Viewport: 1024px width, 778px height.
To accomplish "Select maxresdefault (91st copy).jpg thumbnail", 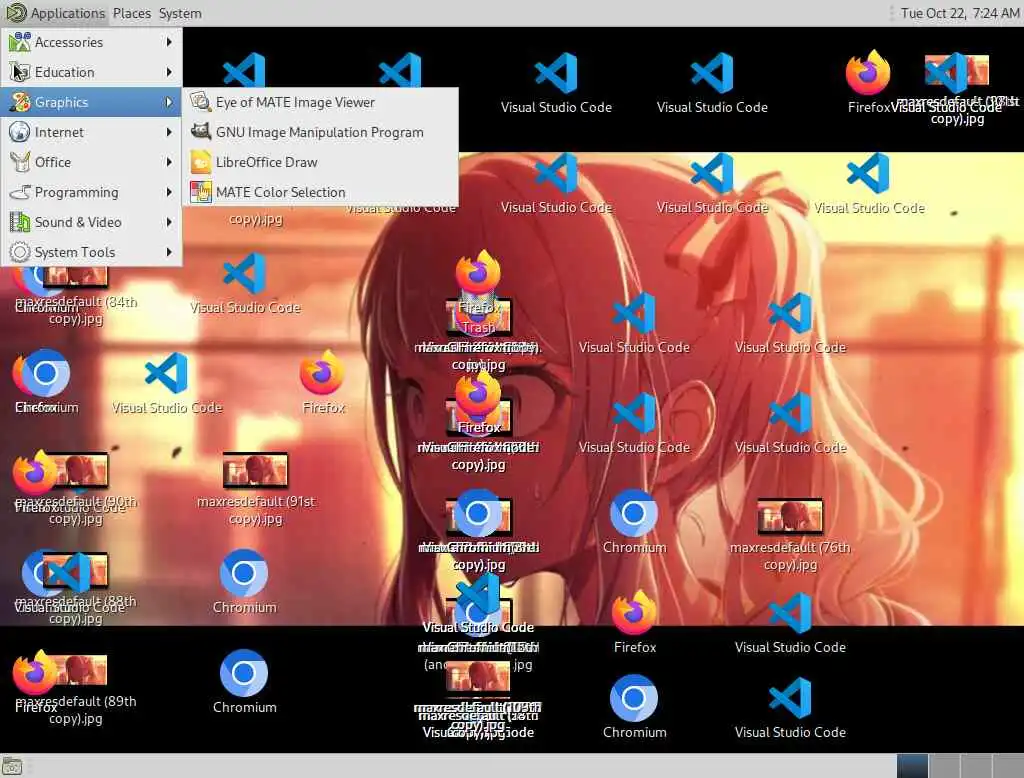I will (255, 470).
